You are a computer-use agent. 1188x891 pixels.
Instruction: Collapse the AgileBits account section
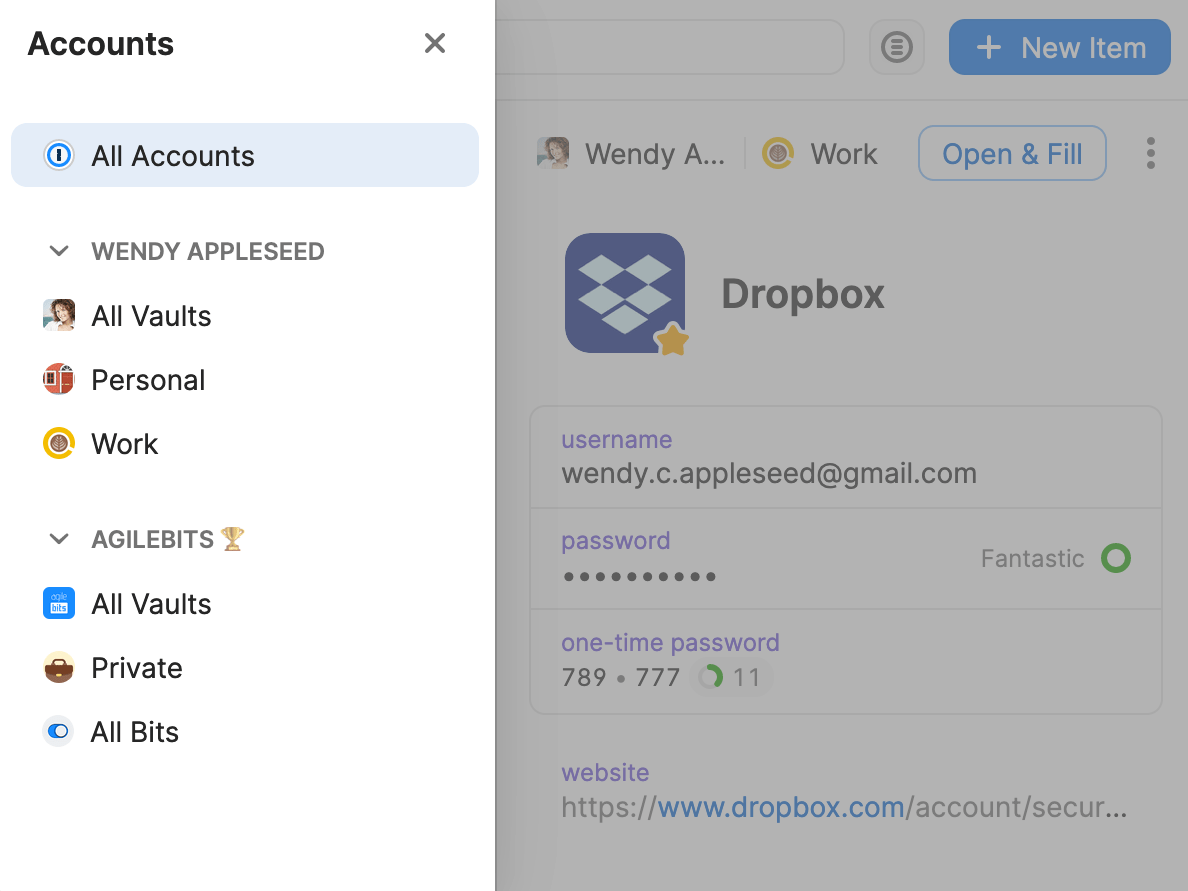pos(59,539)
